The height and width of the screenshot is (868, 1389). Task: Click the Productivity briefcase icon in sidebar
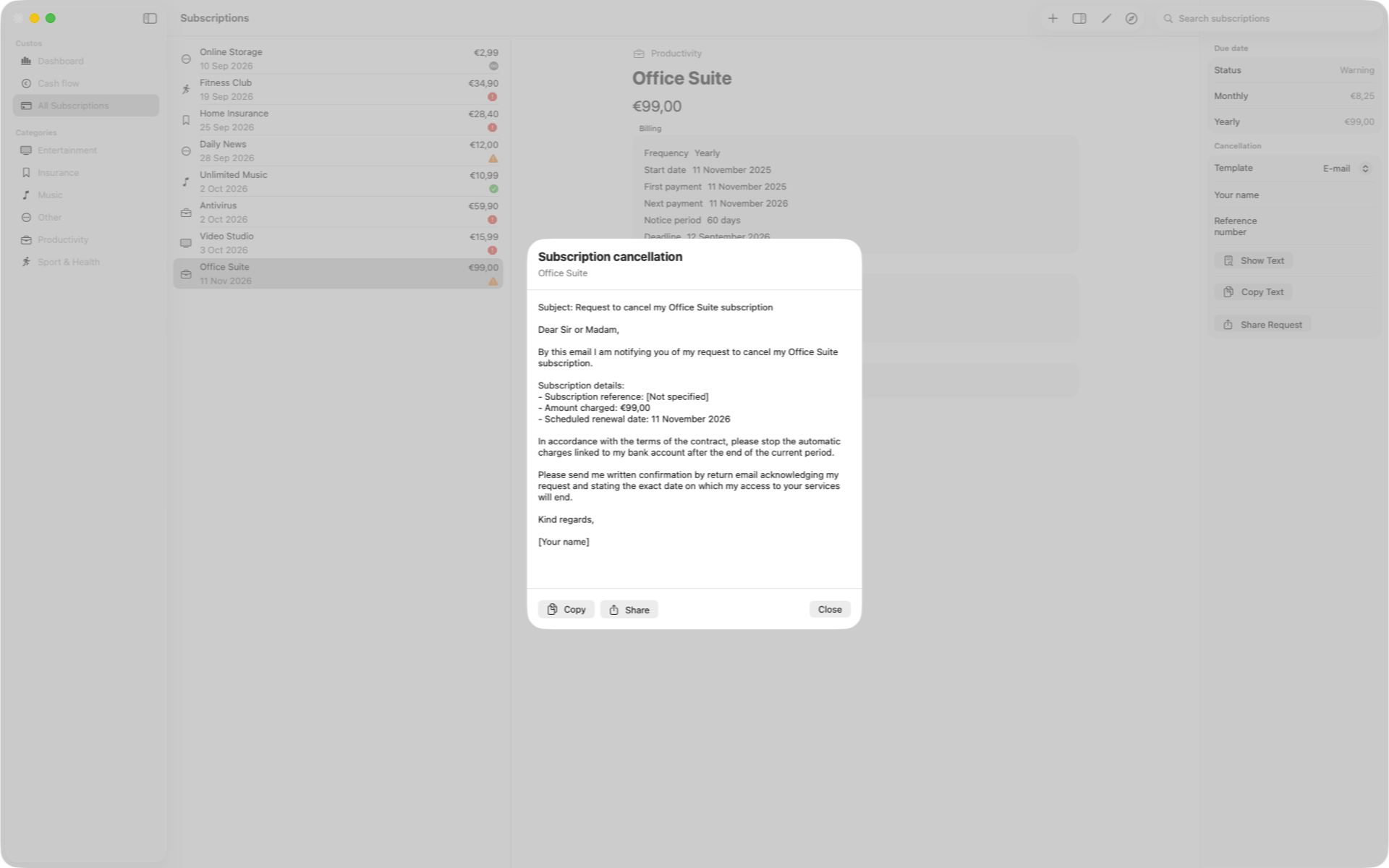(x=26, y=240)
